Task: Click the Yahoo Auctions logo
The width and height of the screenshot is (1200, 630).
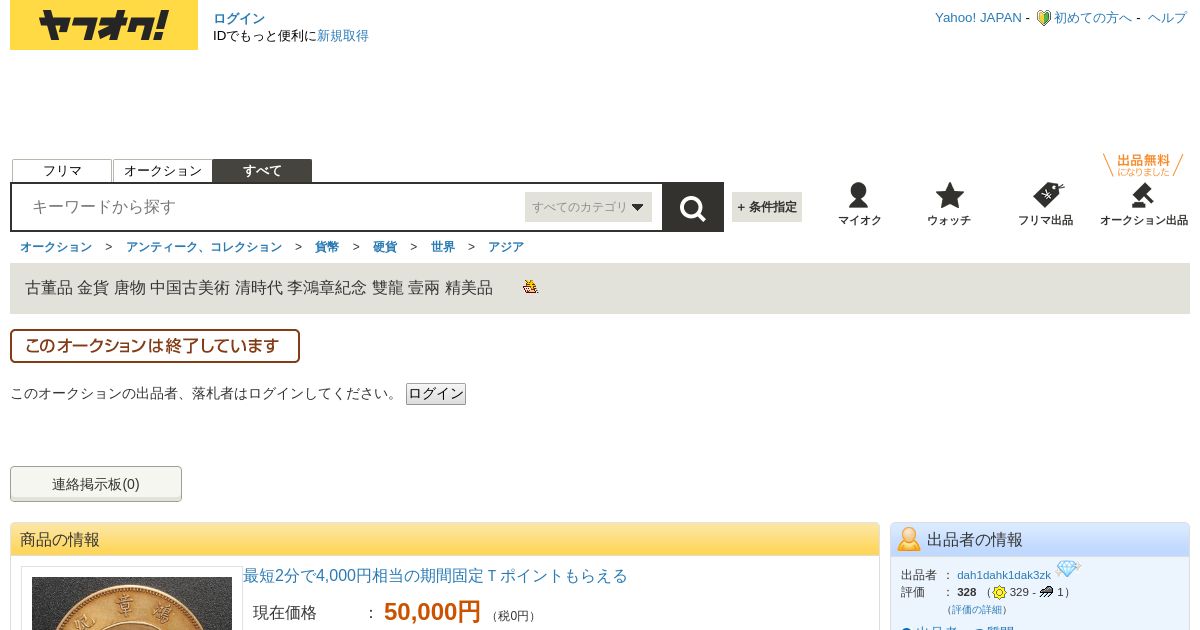Action: pyautogui.click(x=104, y=25)
